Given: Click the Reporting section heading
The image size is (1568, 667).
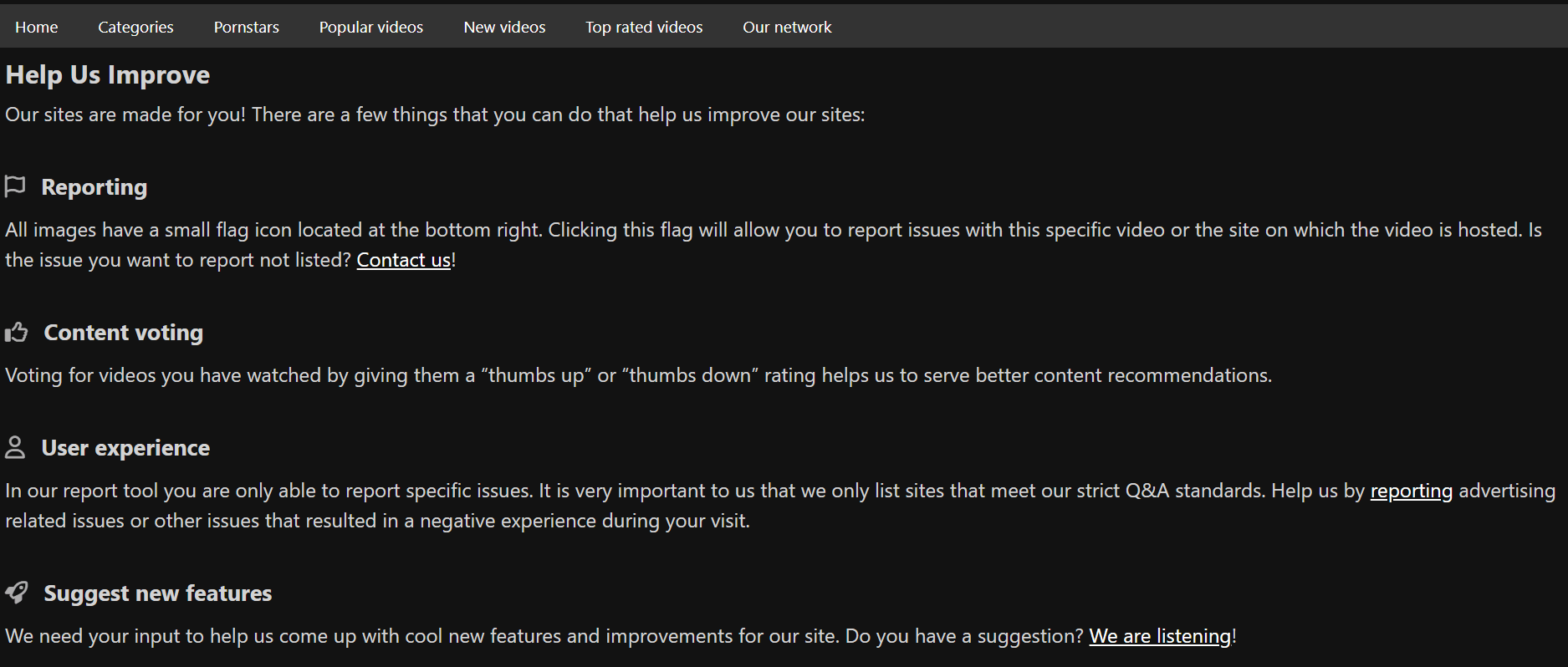Looking at the screenshot, I should click(x=94, y=187).
